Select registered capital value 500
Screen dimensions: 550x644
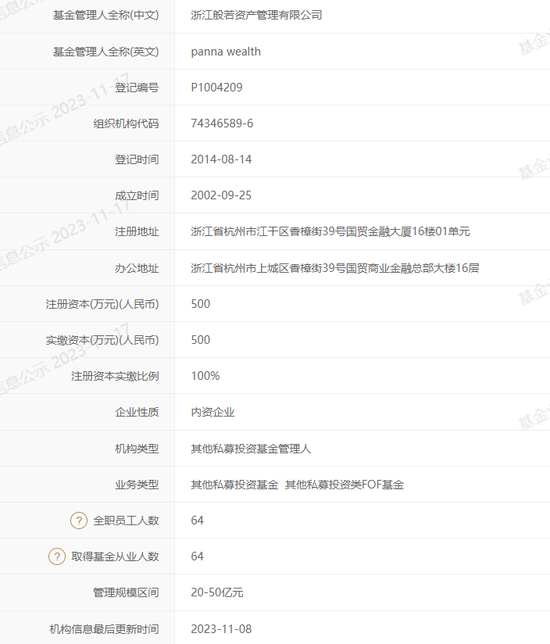[200, 304]
